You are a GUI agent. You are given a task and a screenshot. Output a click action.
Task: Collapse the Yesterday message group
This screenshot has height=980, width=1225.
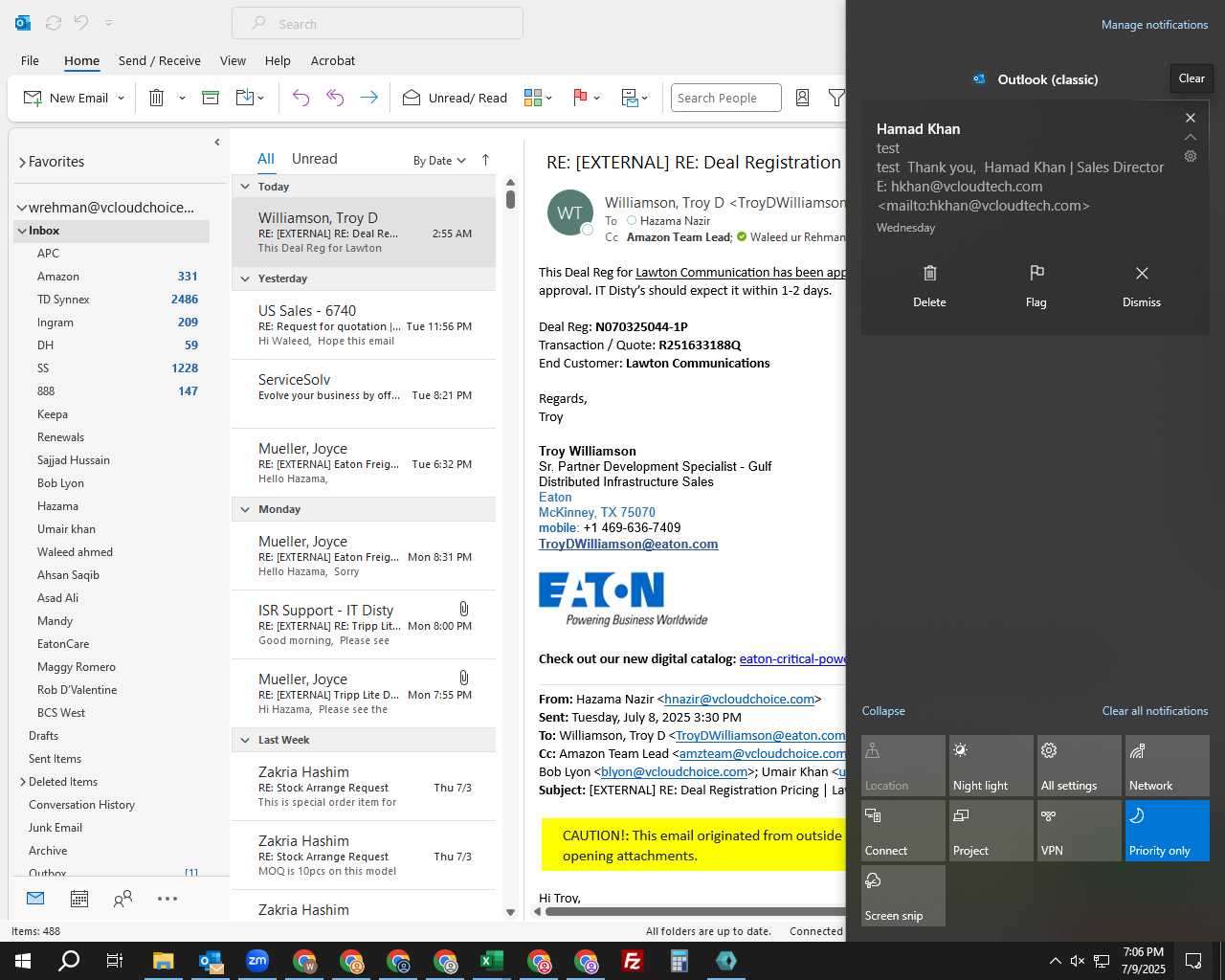pyautogui.click(x=245, y=278)
